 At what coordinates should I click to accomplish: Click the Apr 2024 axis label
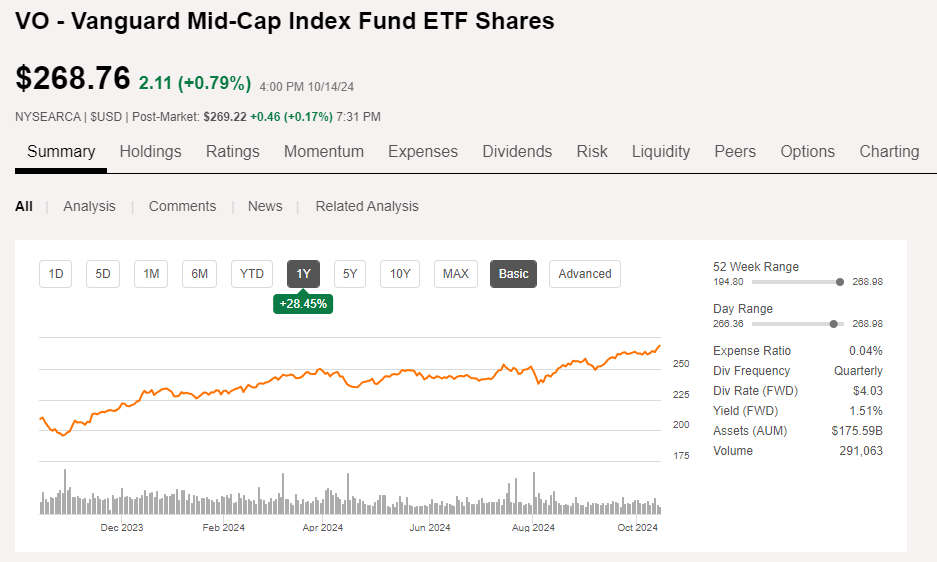323,528
